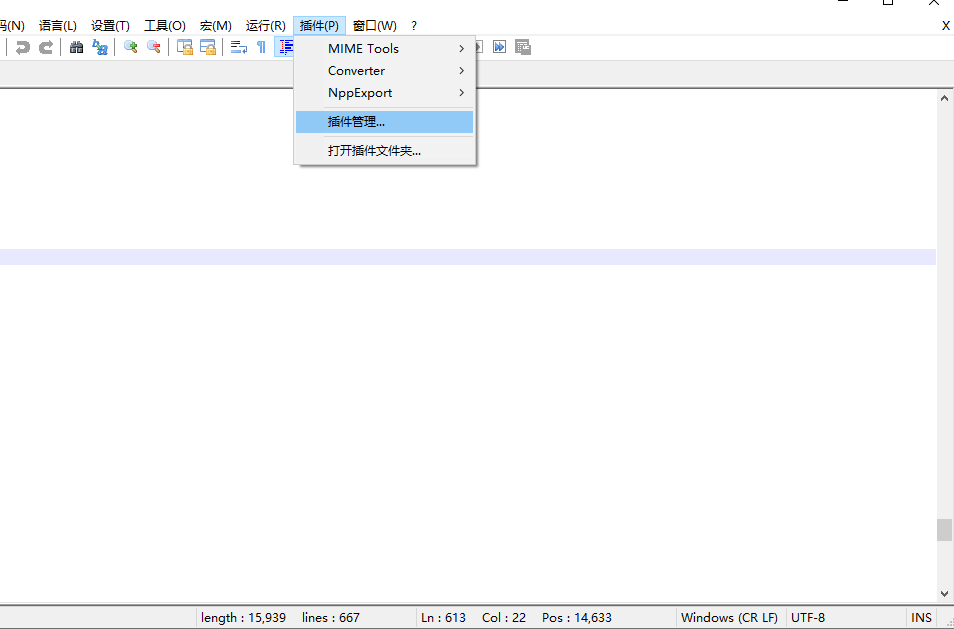
Task: Click the length : 15,939 status text
Action: point(243,617)
